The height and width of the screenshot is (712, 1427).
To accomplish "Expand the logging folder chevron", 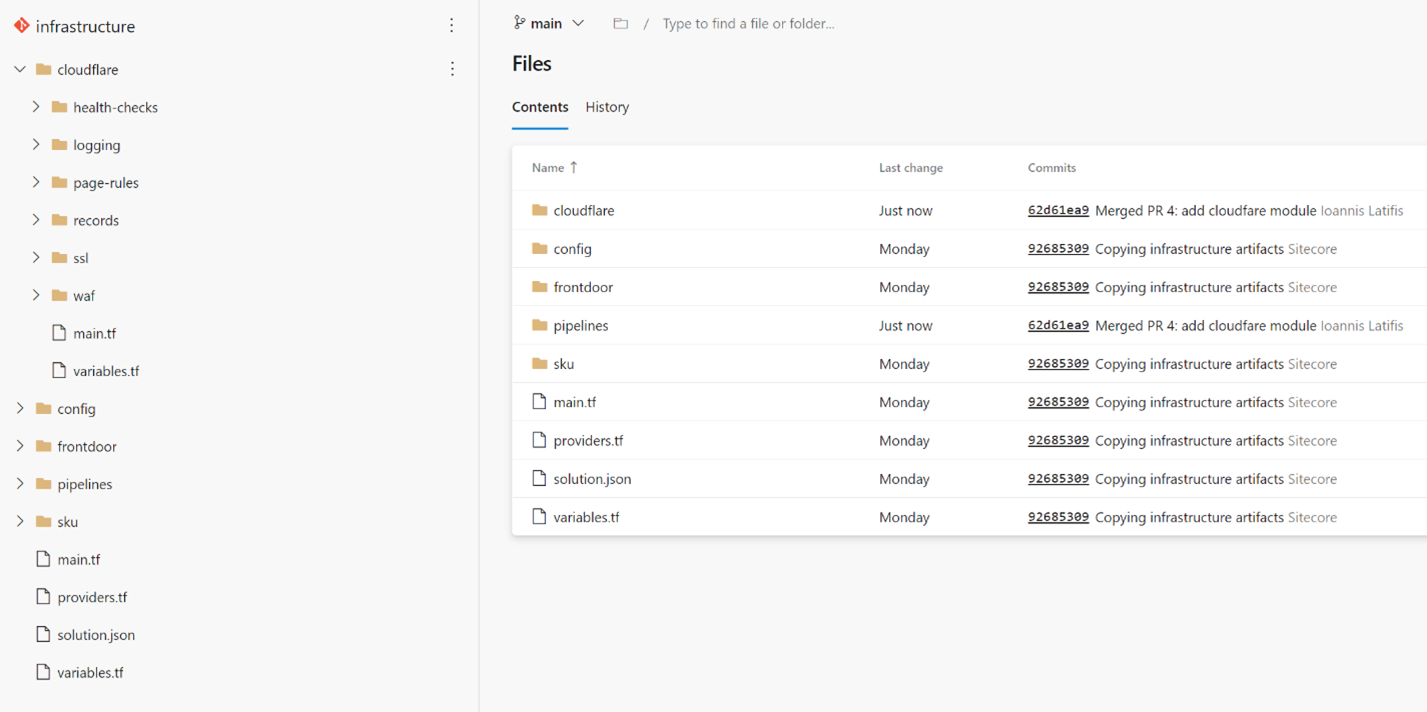I will pos(36,145).
